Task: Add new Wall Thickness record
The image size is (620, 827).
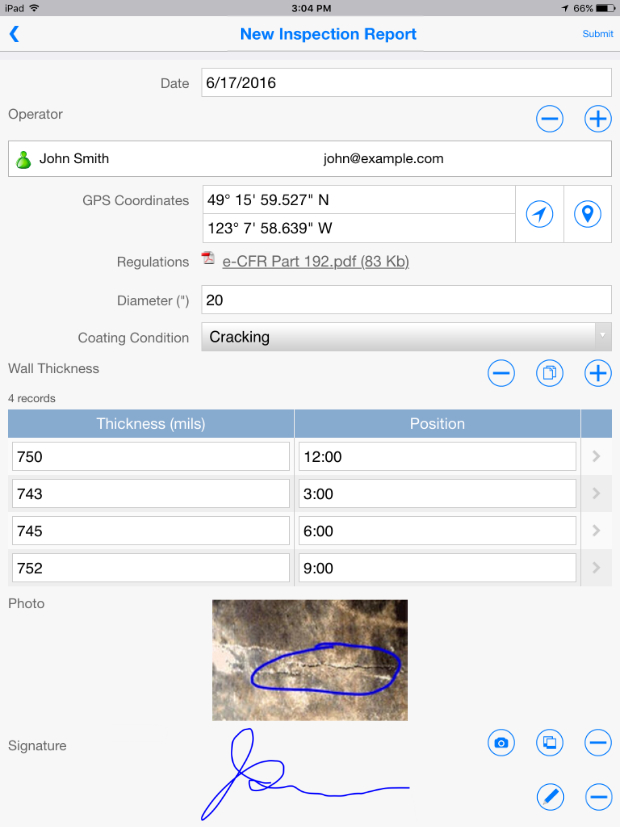Action: [x=598, y=373]
